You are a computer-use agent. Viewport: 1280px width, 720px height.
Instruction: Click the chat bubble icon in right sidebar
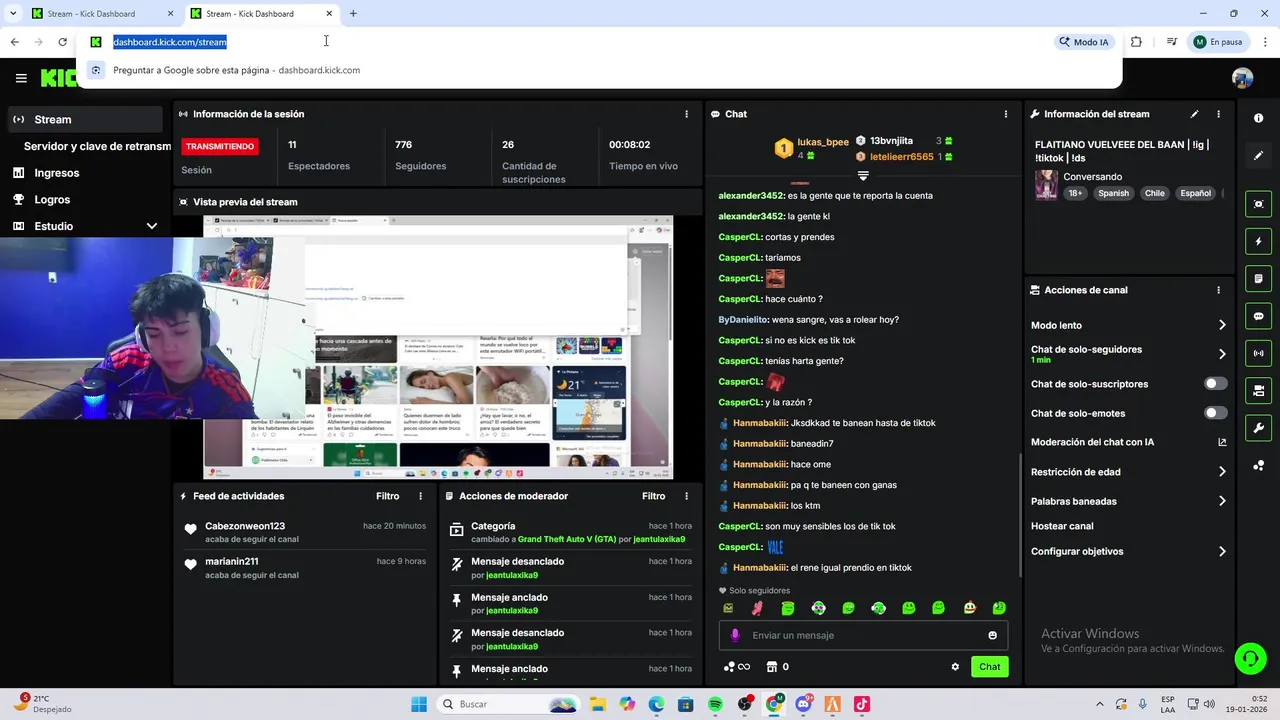[x=1258, y=316]
